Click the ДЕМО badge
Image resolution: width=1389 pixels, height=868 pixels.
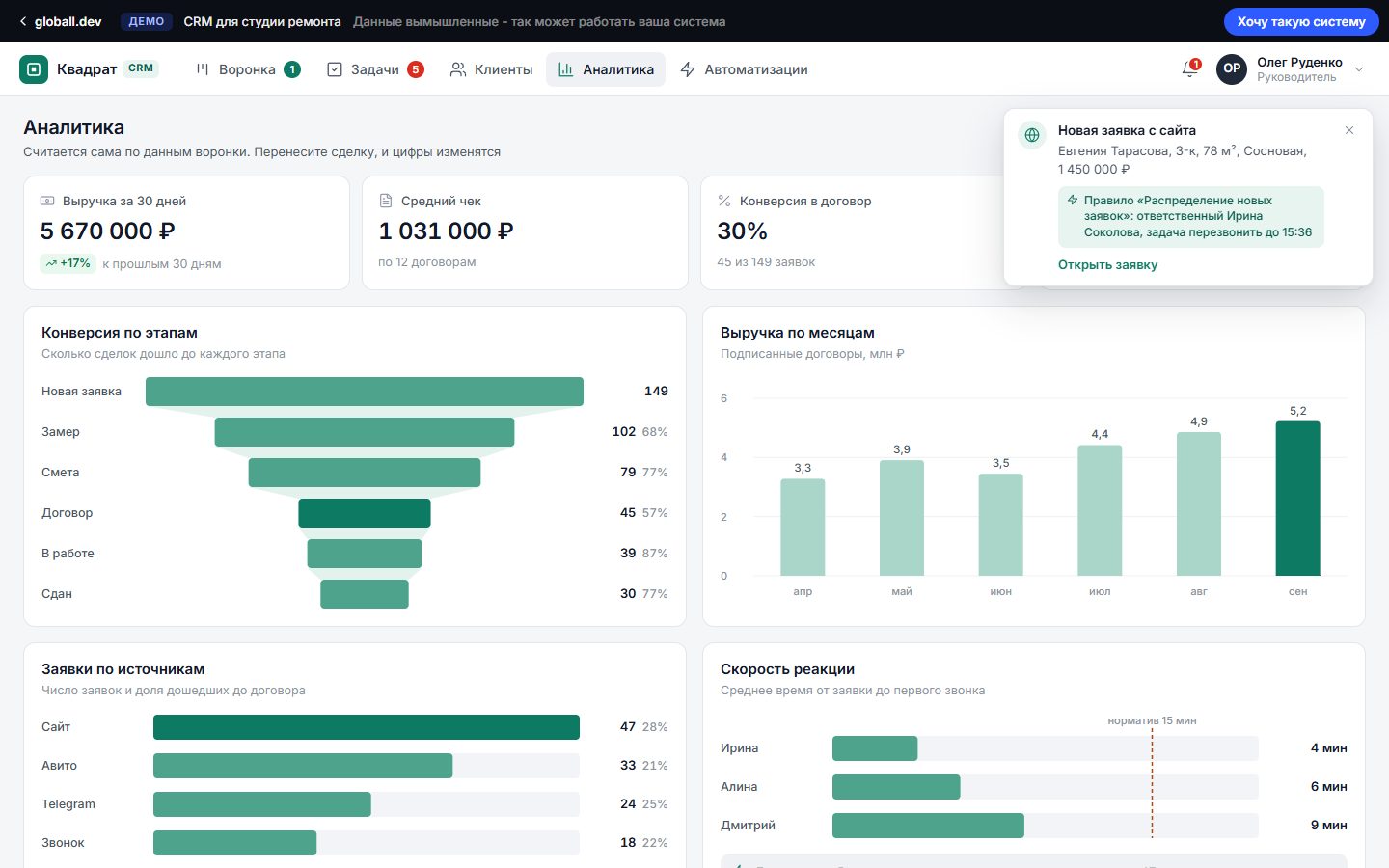tap(147, 21)
